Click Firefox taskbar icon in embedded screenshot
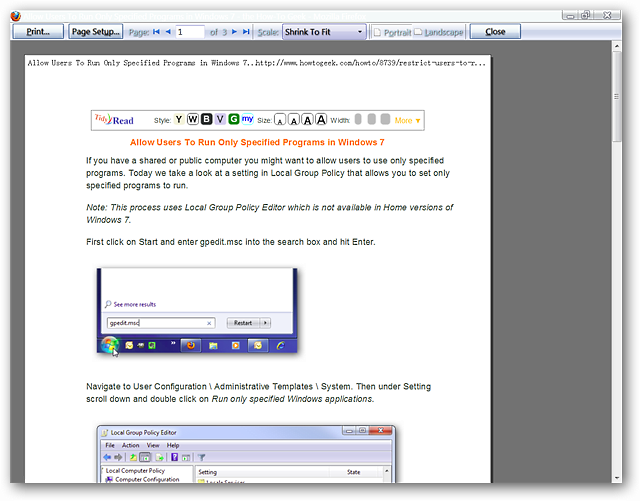Screen dimensions: 640x501 coord(191,346)
